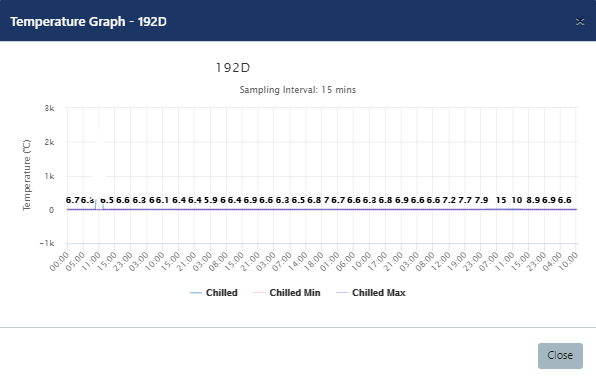Click the 04:00 x-axis tick label
Image resolution: width=596 pixels, height=382 pixels.
coord(553,262)
